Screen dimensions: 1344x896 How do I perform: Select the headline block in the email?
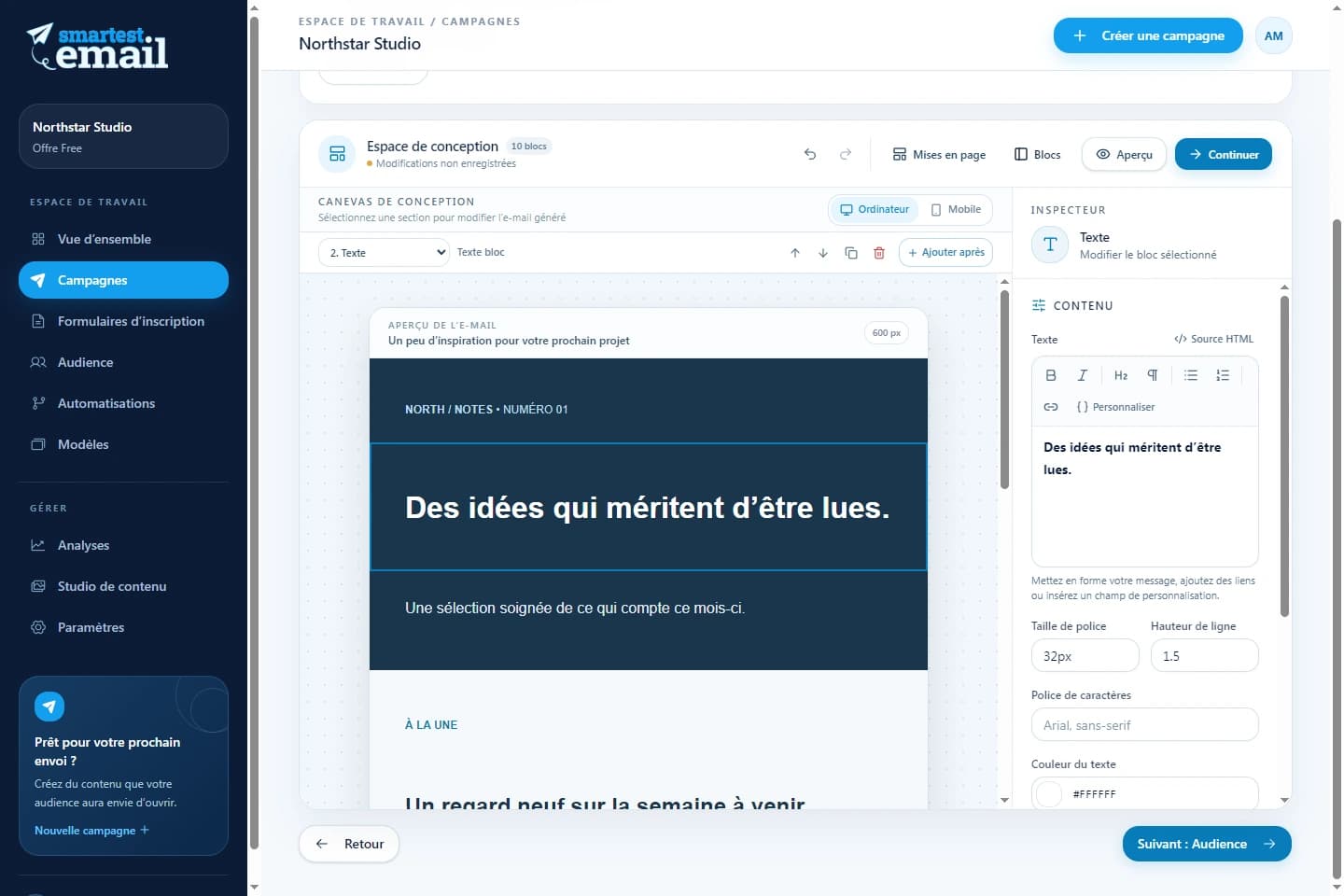point(649,507)
